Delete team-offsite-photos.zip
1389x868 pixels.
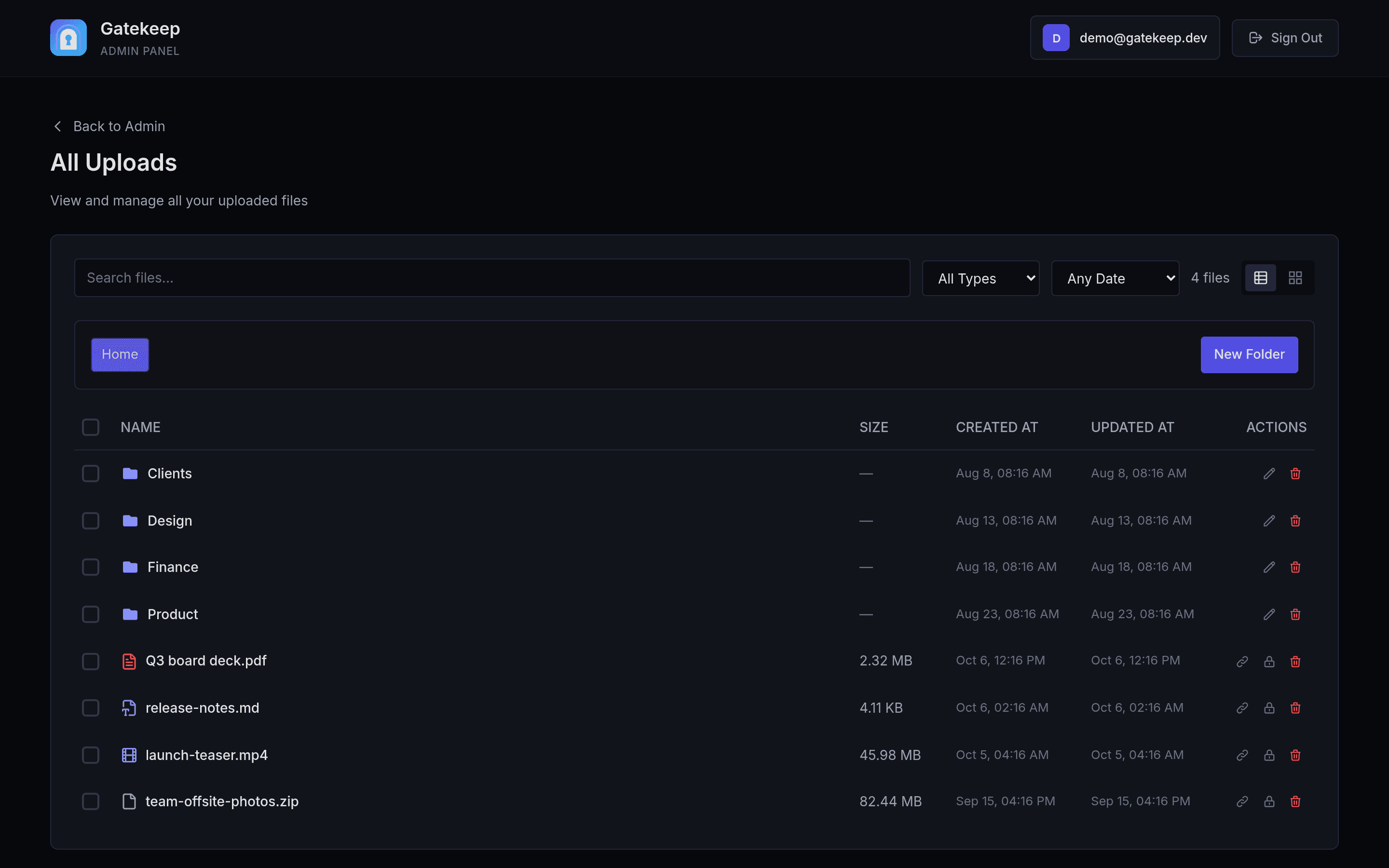[x=1295, y=801]
